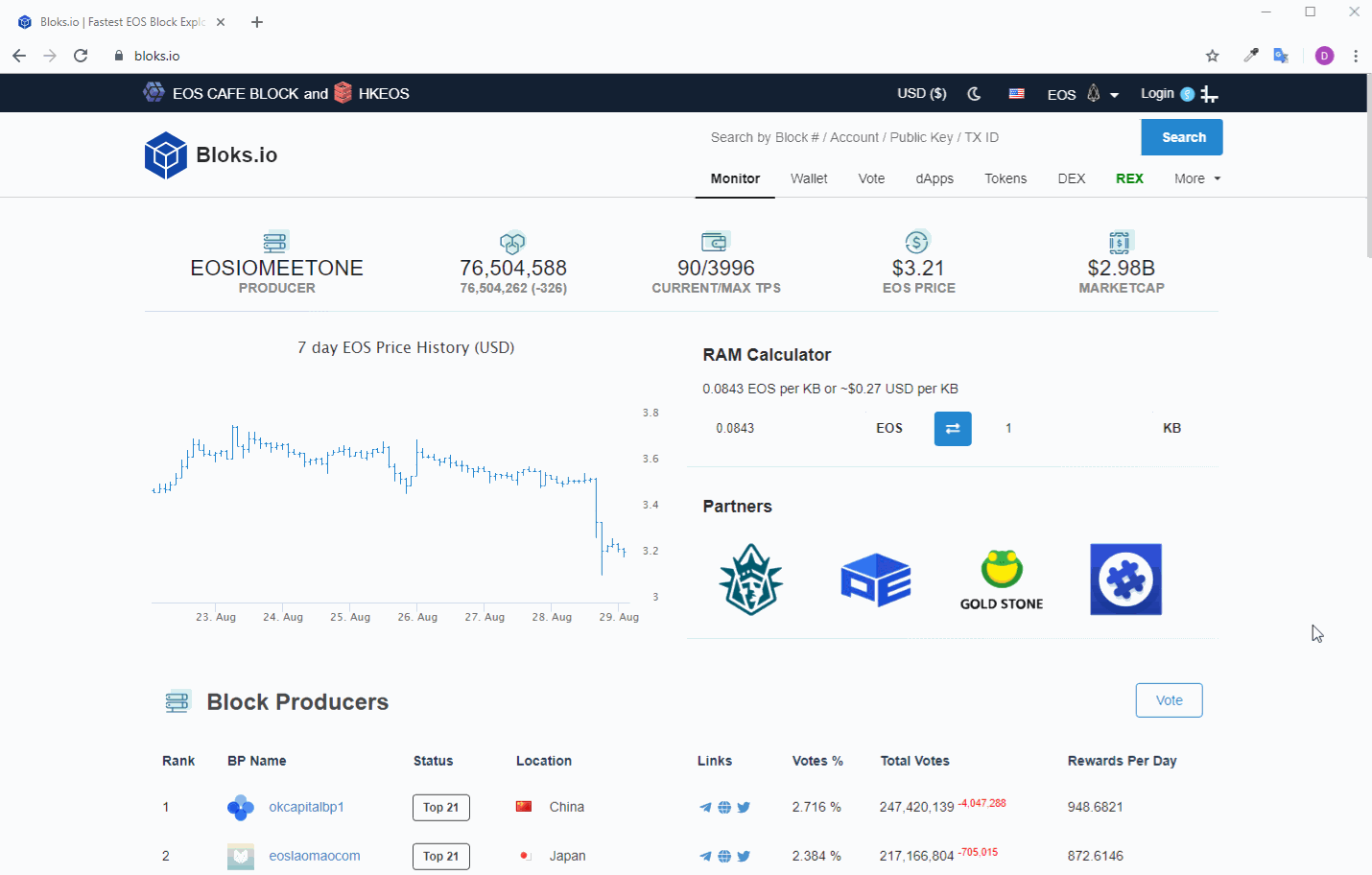
Task: Open eoslaomaocom website globe icon
Action: click(x=724, y=857)
